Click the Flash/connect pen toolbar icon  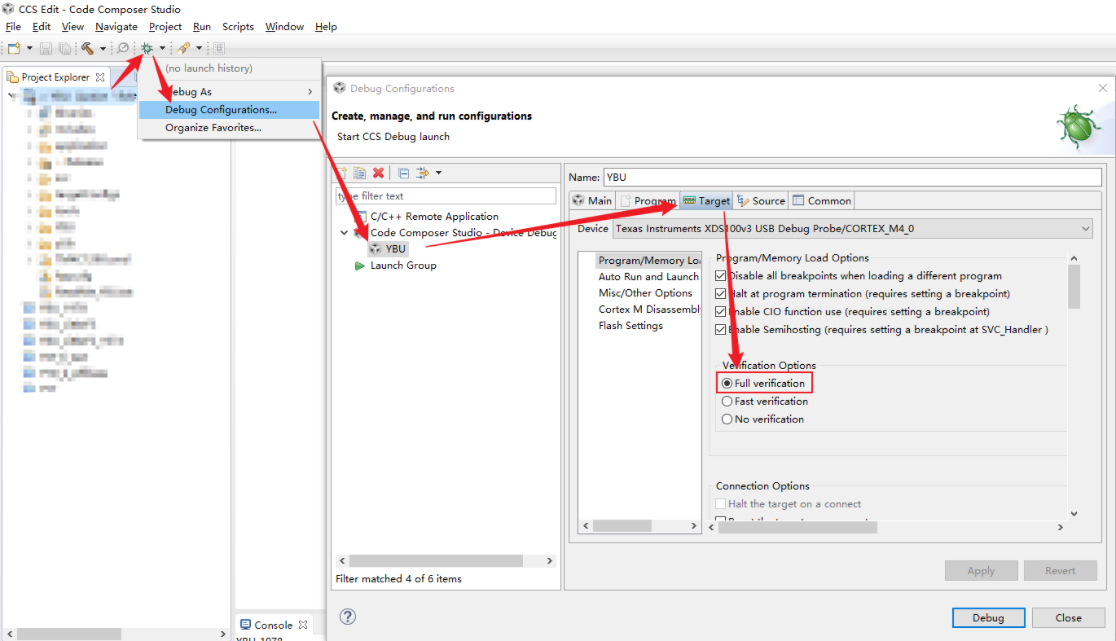184,48
